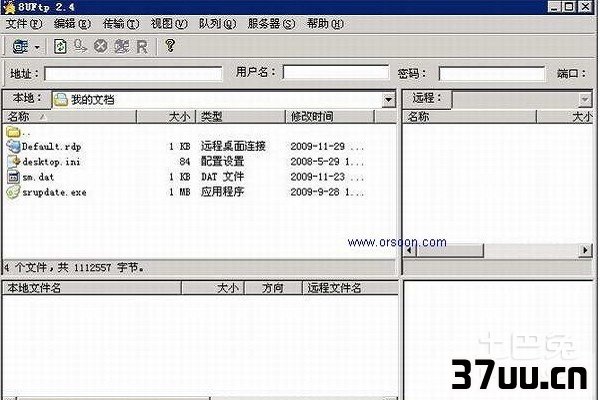Screen dimensions: 600x400
Task: Sort local files by 名称 column
Action: click(x=70, y=117)
